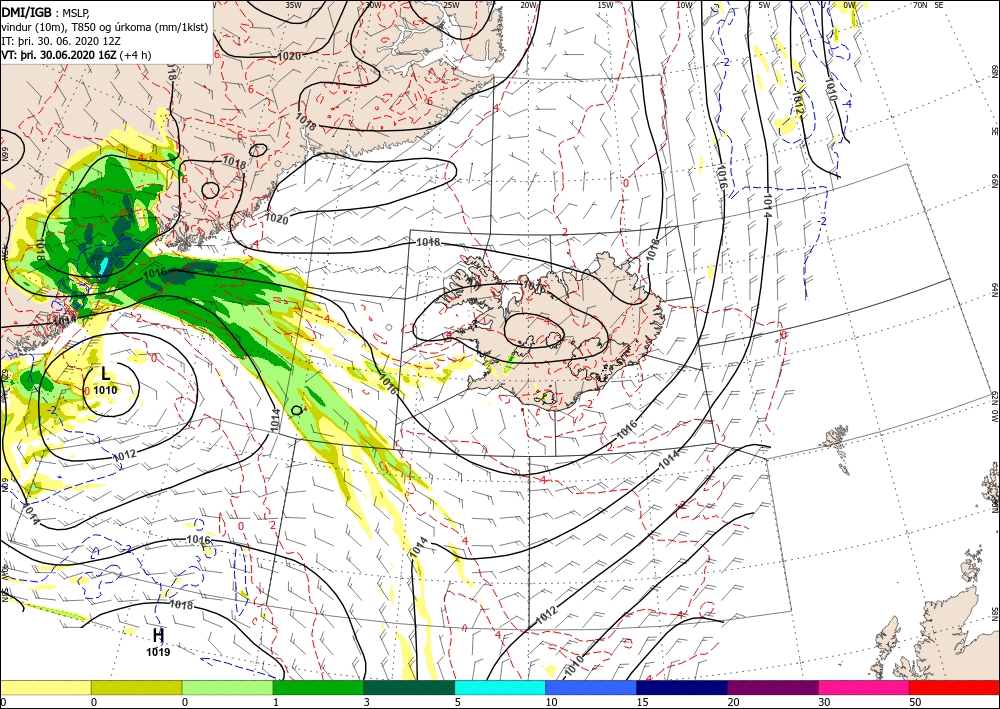Image resolution: width=1000 pixels, height=709 pixels.
Task: Click the legend scale value '1'
Action: [276, 702]
